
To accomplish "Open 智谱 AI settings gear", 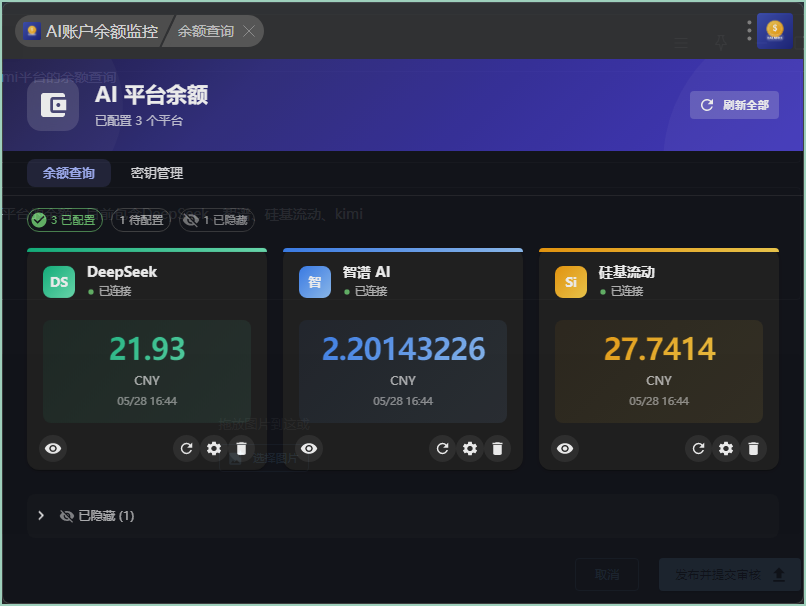I will click(x=470, y=448).
